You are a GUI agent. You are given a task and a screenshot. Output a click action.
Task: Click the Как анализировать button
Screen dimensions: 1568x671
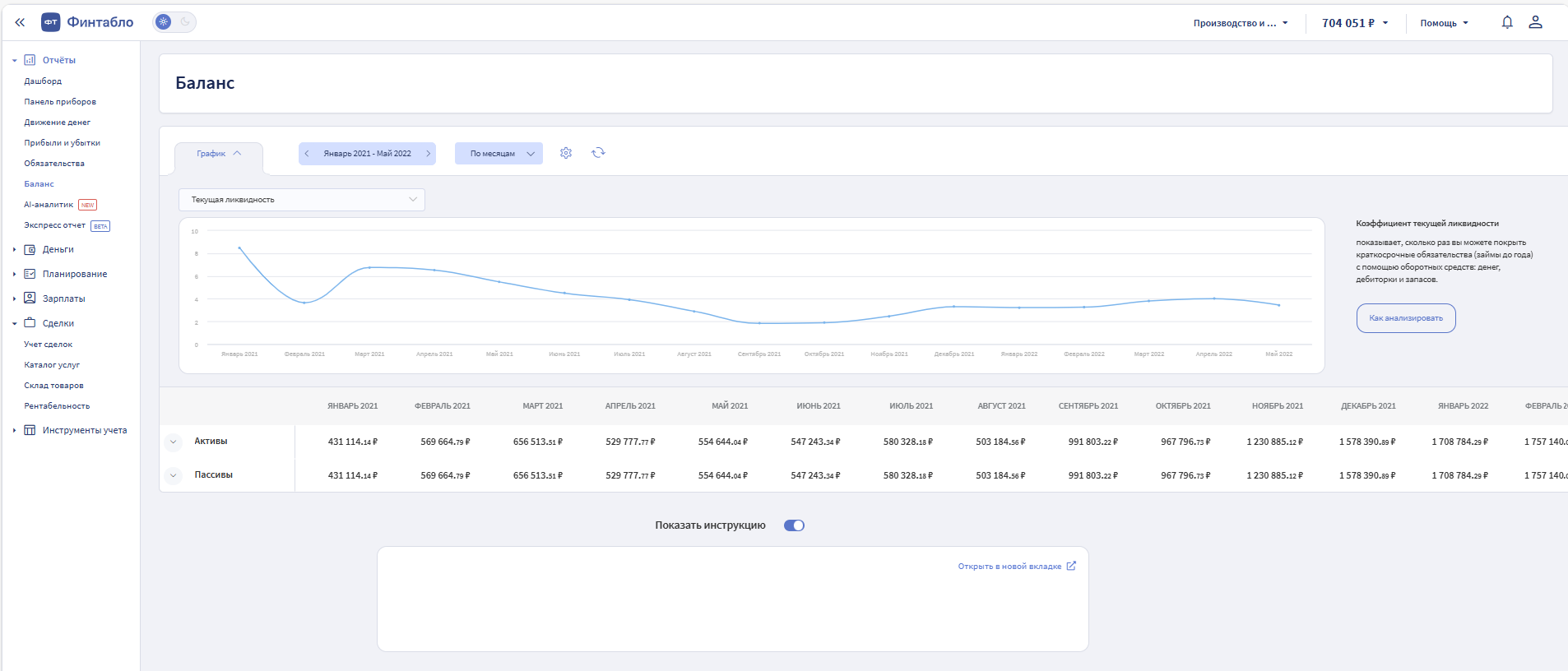point(1405,318)
